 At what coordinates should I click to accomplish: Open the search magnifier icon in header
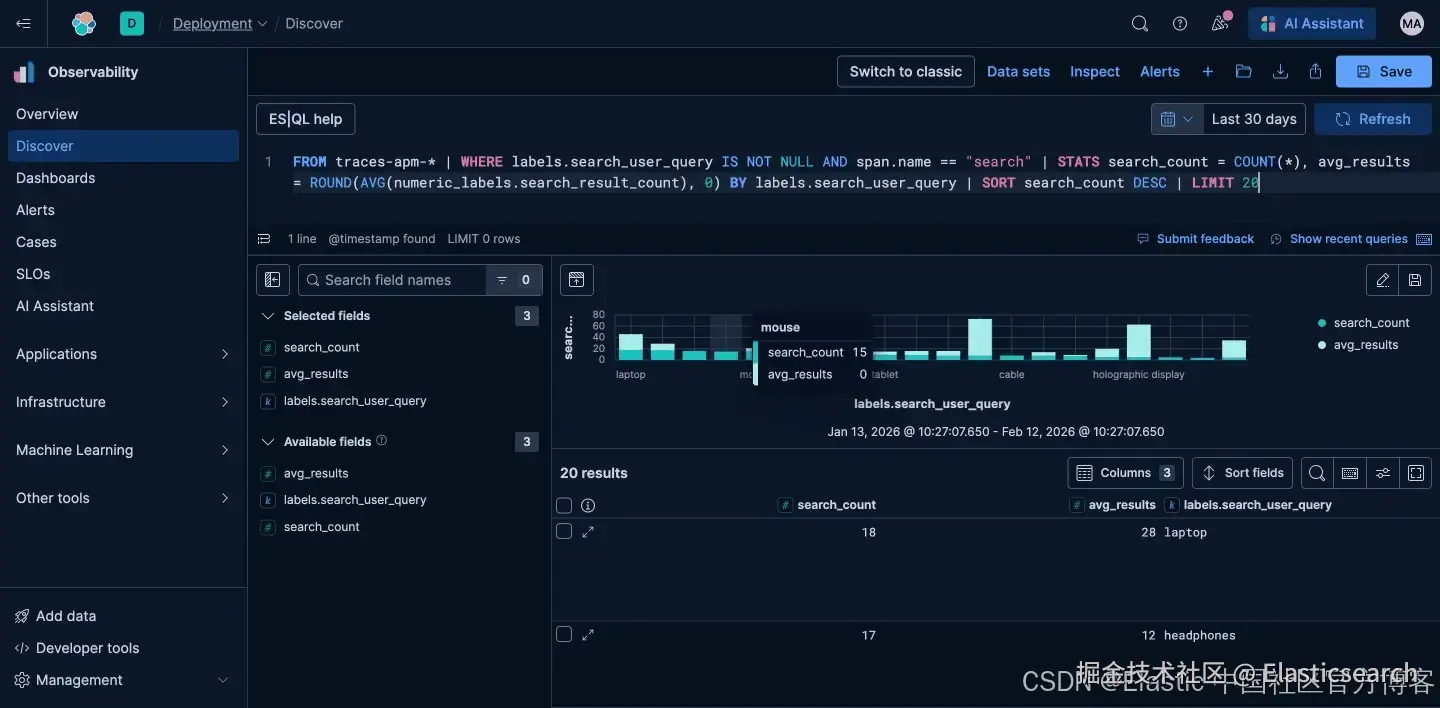tap(1140, 24)
